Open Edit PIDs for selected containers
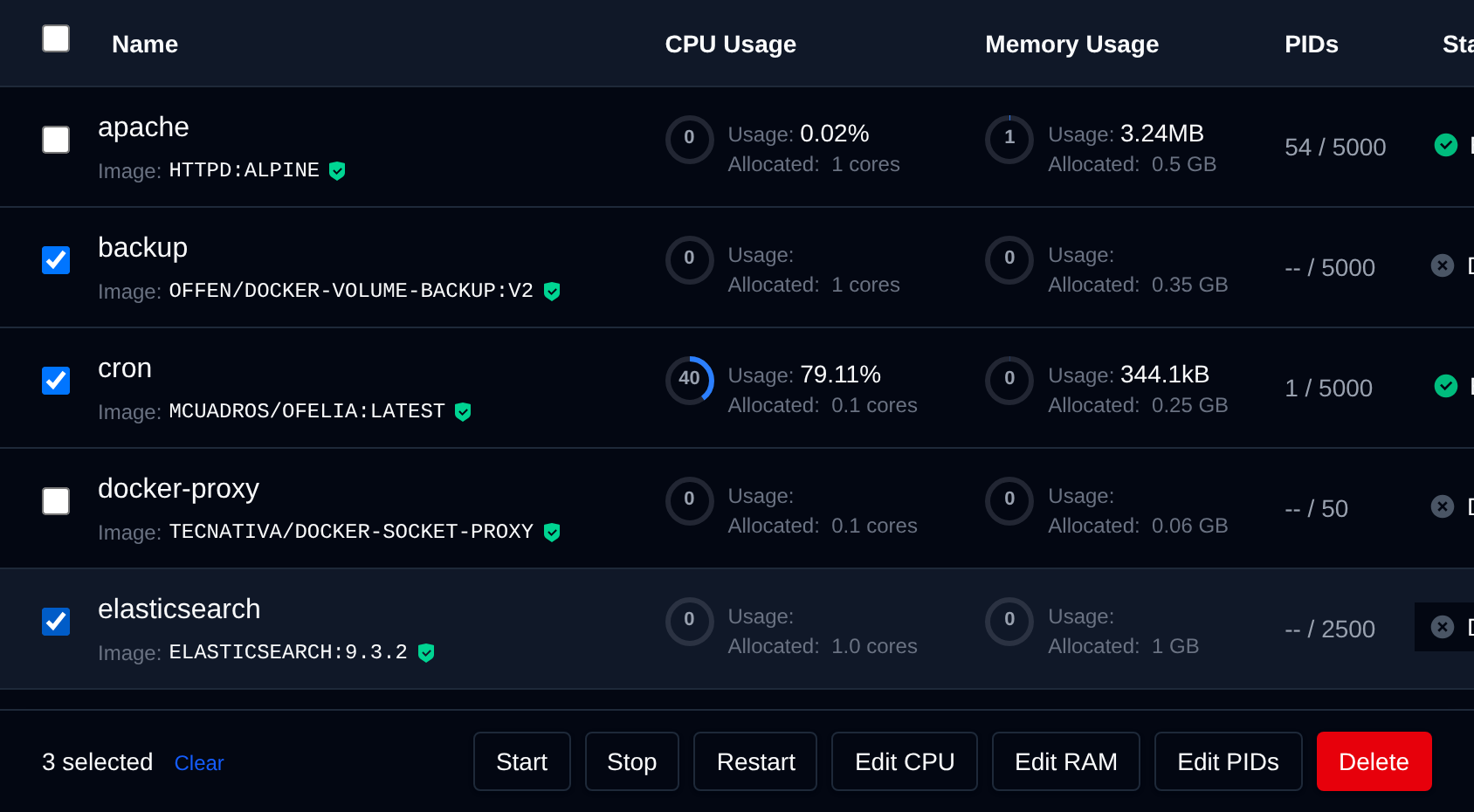The height and width of the screenshot is (812, 1474). (x=1229, y=761)
